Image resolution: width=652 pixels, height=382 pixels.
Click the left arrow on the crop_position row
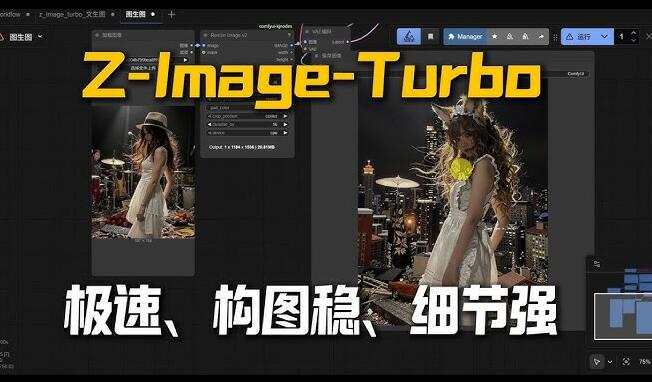tap(210, 116)
